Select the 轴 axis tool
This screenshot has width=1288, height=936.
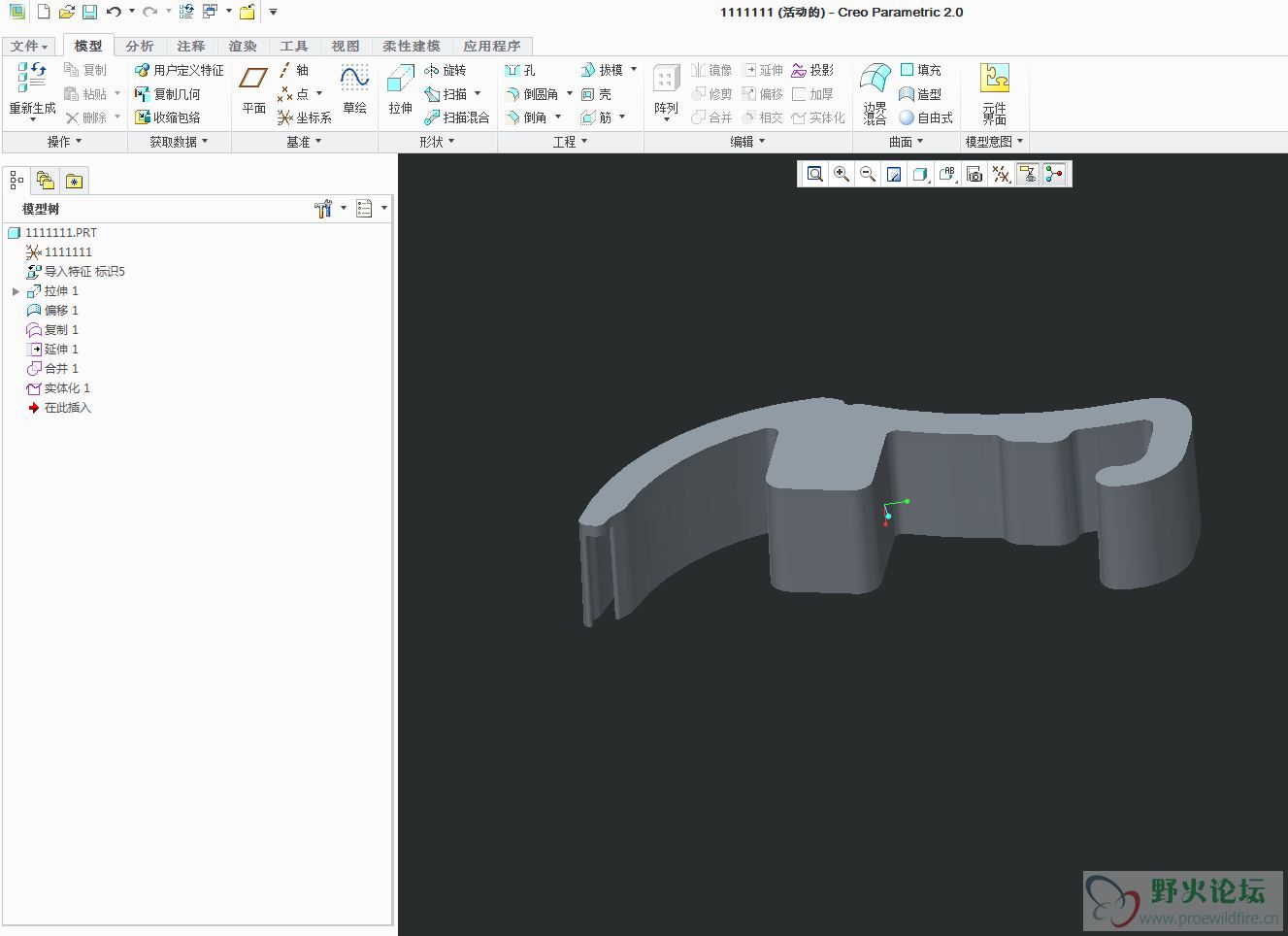(x=293, y=70)
